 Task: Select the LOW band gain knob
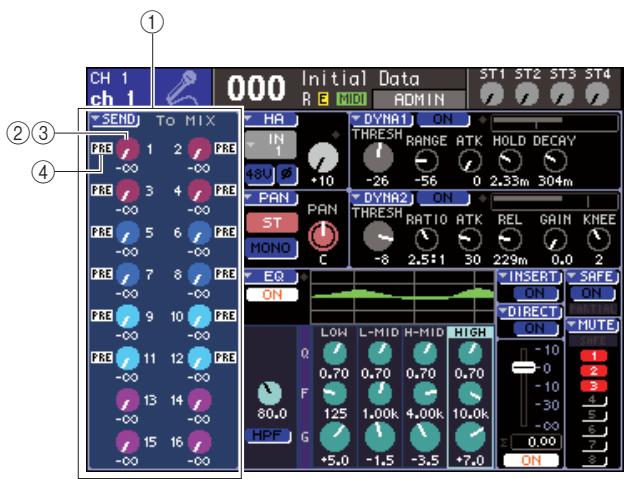pos(335,438)
